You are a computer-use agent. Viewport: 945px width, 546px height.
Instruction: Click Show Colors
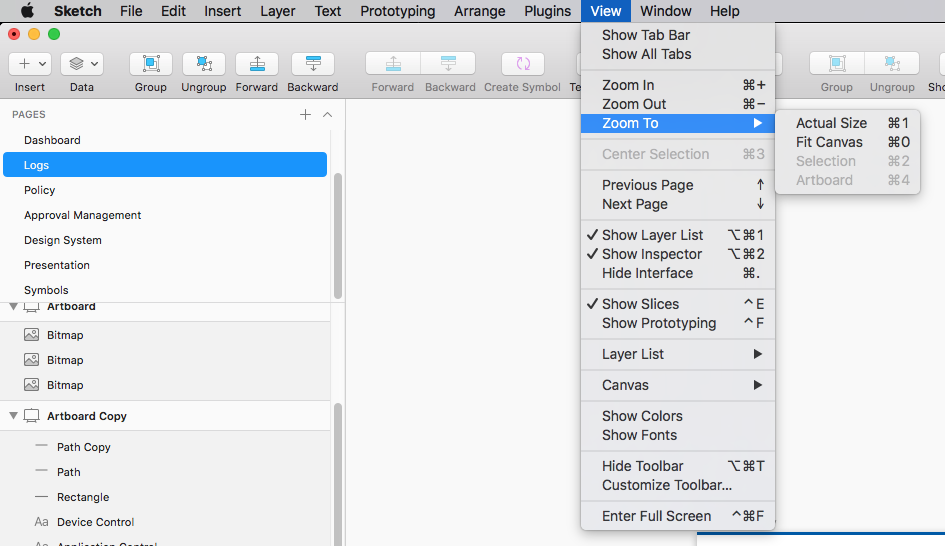click(677, 416)
